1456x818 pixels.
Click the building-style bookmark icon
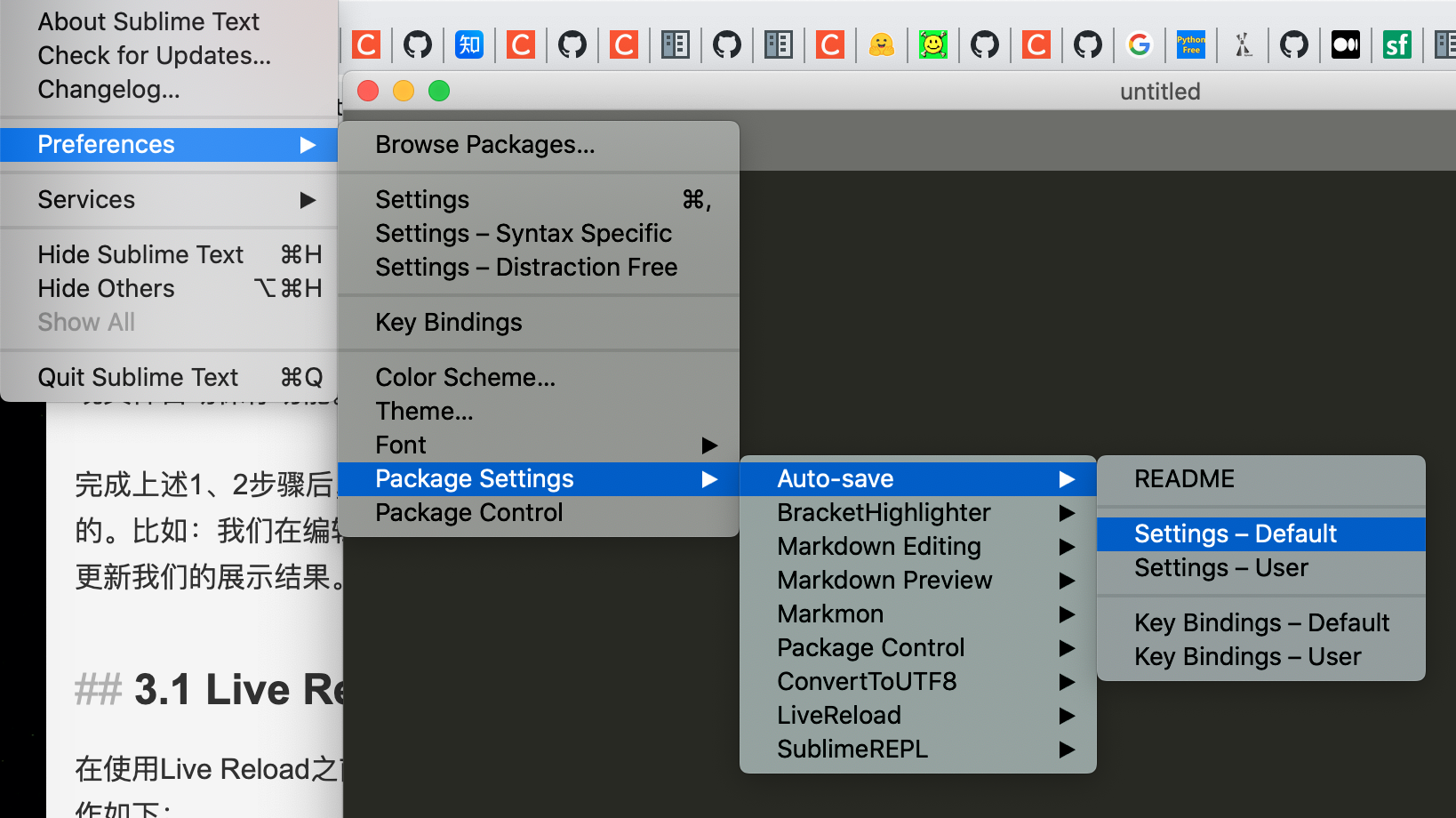[676, 44]
